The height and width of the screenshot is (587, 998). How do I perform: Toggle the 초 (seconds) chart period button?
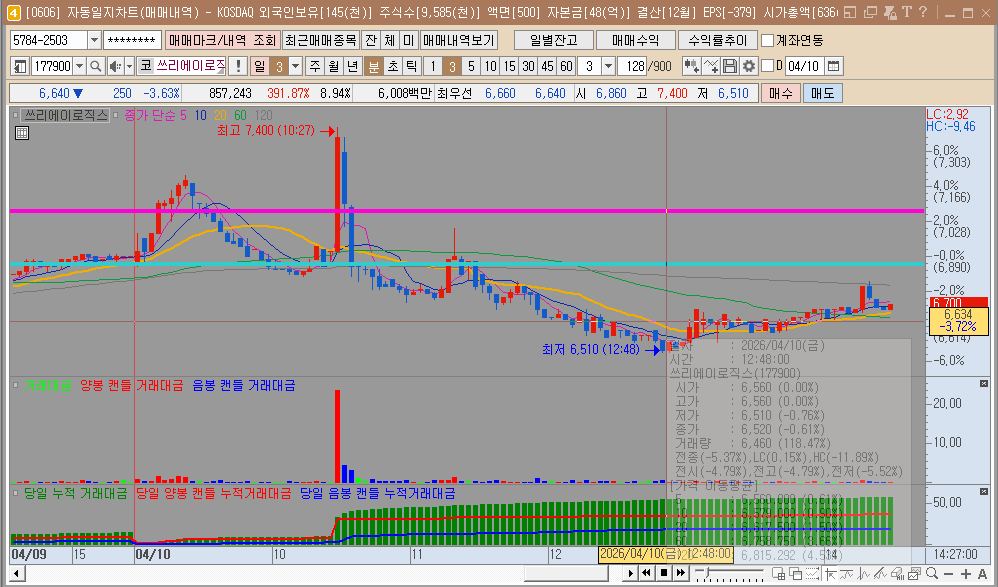[x=393, y=66]
